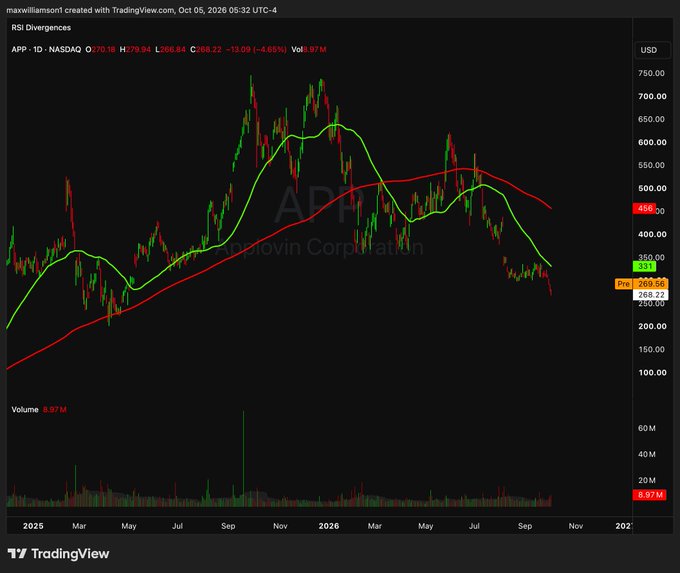Click the 2026 label on time axis
This screenshot has width=680, height=573.
[329, 526]
